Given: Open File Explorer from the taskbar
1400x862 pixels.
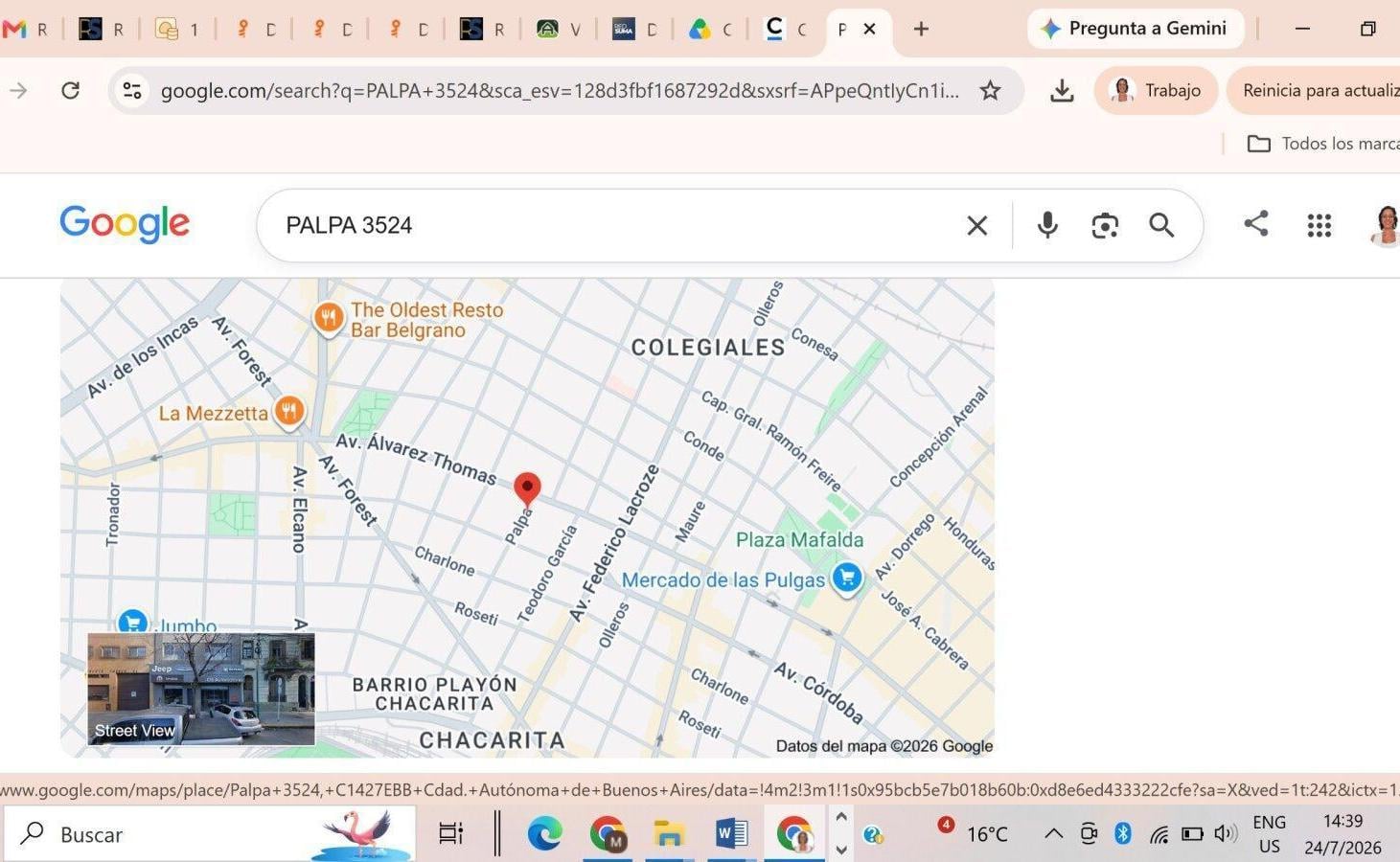Looking at the screenshot, I should [x=668, y=833].
